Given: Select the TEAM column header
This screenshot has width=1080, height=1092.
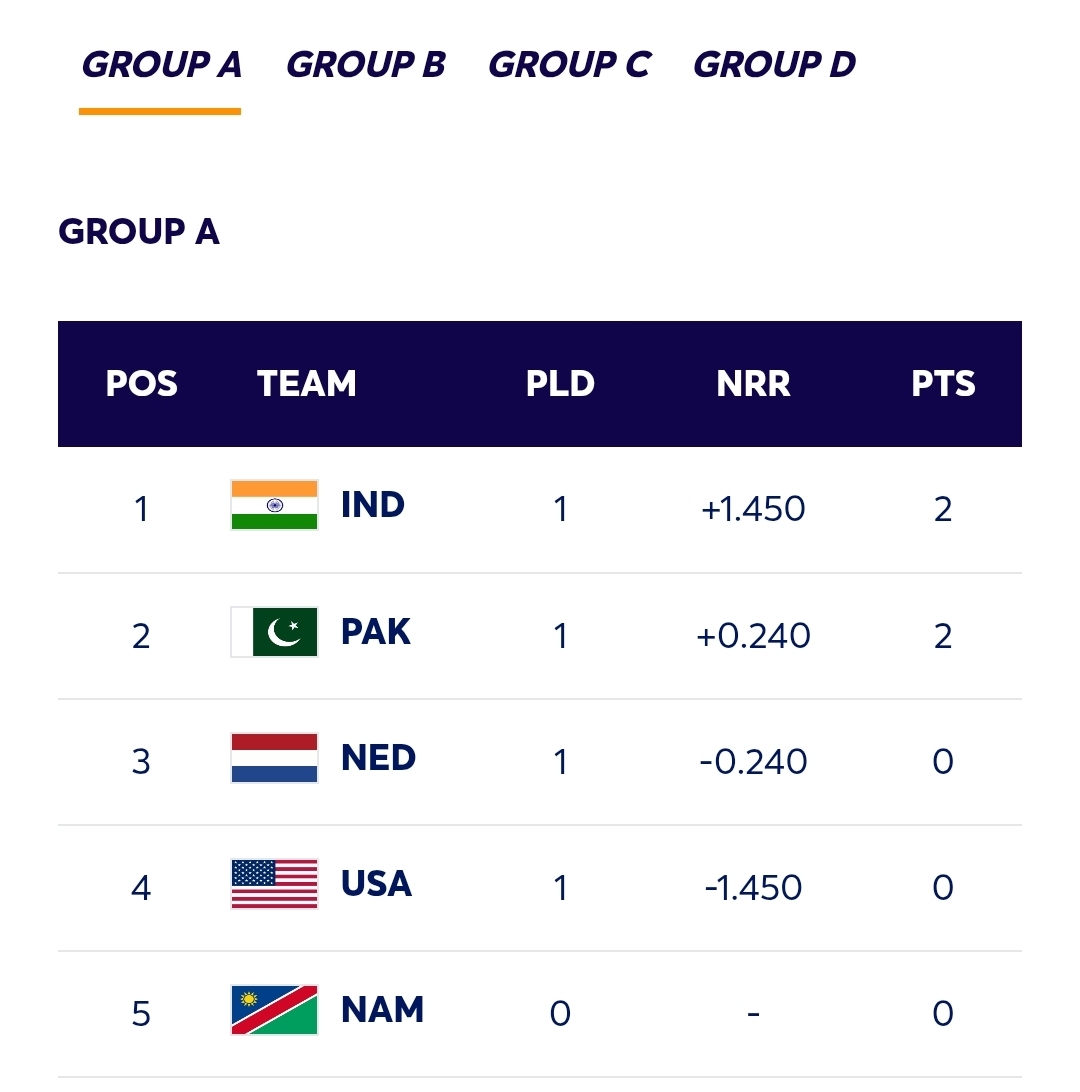Looking at the screenshot, I should click(307, 383).
